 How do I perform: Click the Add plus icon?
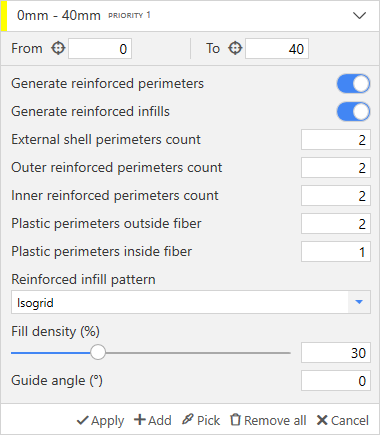140,420
